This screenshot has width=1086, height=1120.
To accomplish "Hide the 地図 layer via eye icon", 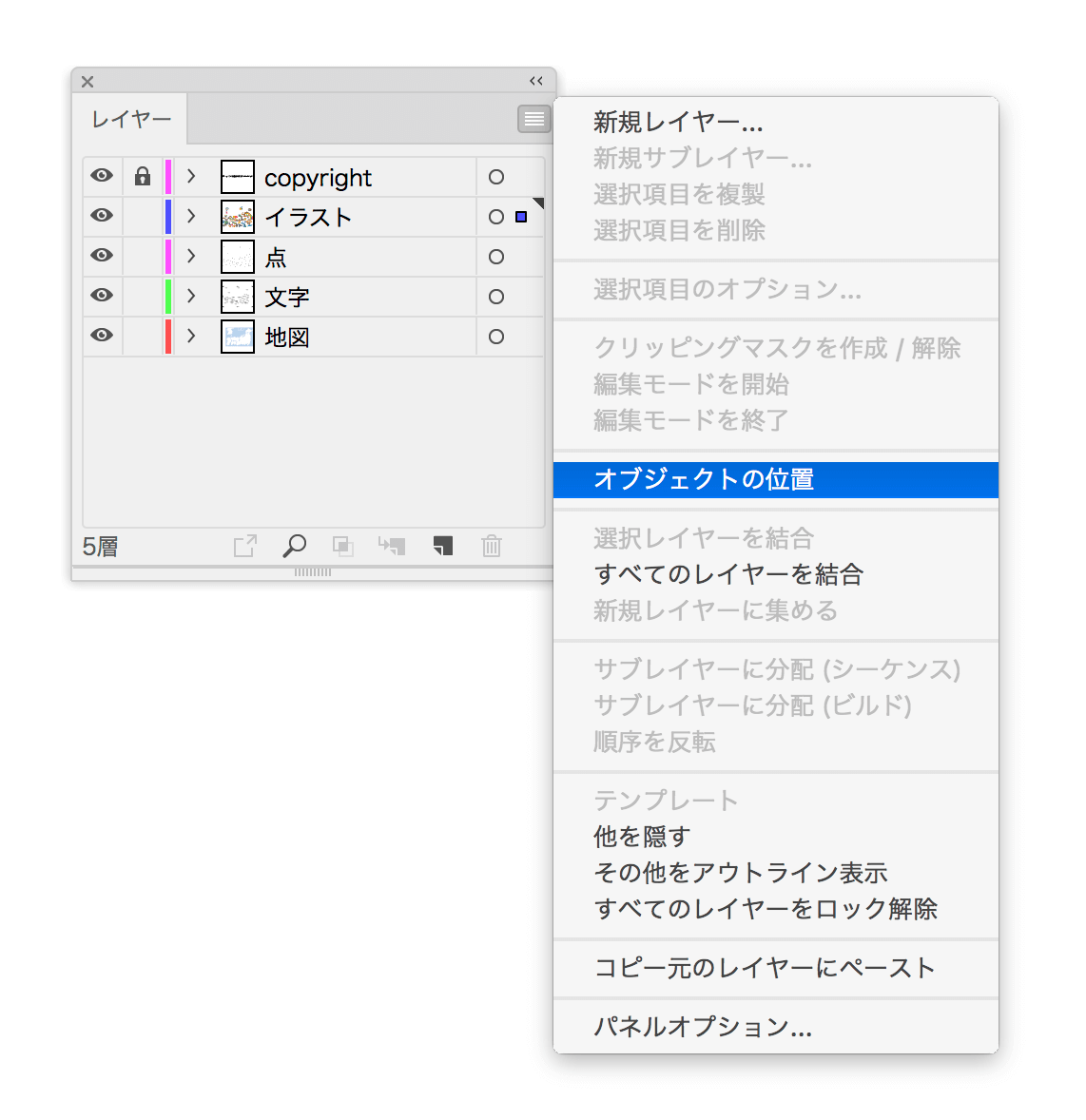I will (102, 336).
